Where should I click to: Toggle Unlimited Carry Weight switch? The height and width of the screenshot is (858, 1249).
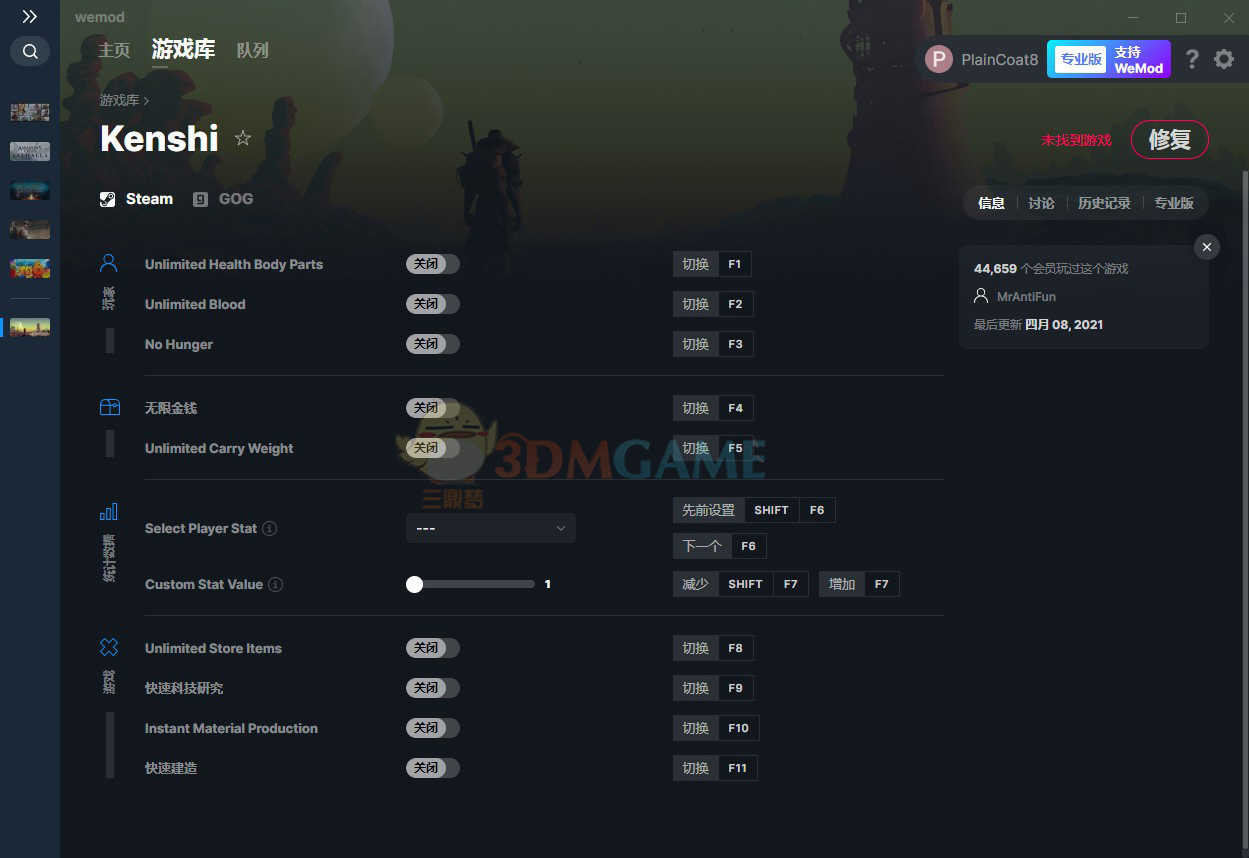tap(433, 448)
